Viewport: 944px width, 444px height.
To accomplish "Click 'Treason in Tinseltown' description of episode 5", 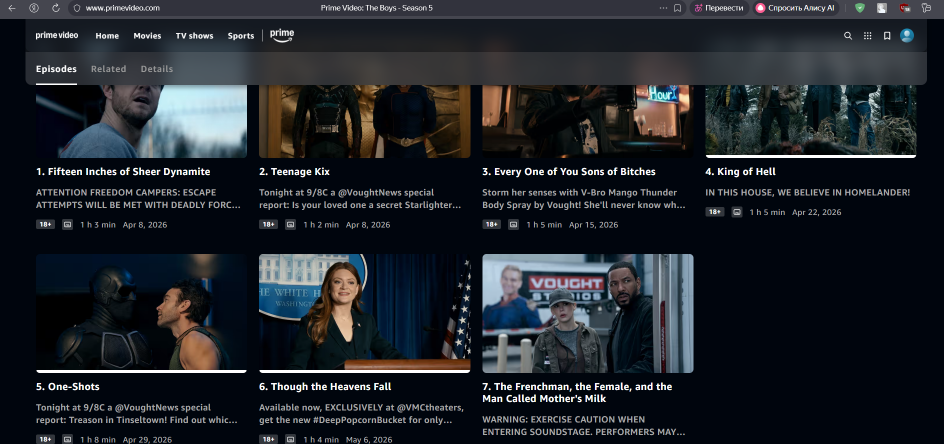I will pos(137,413).
